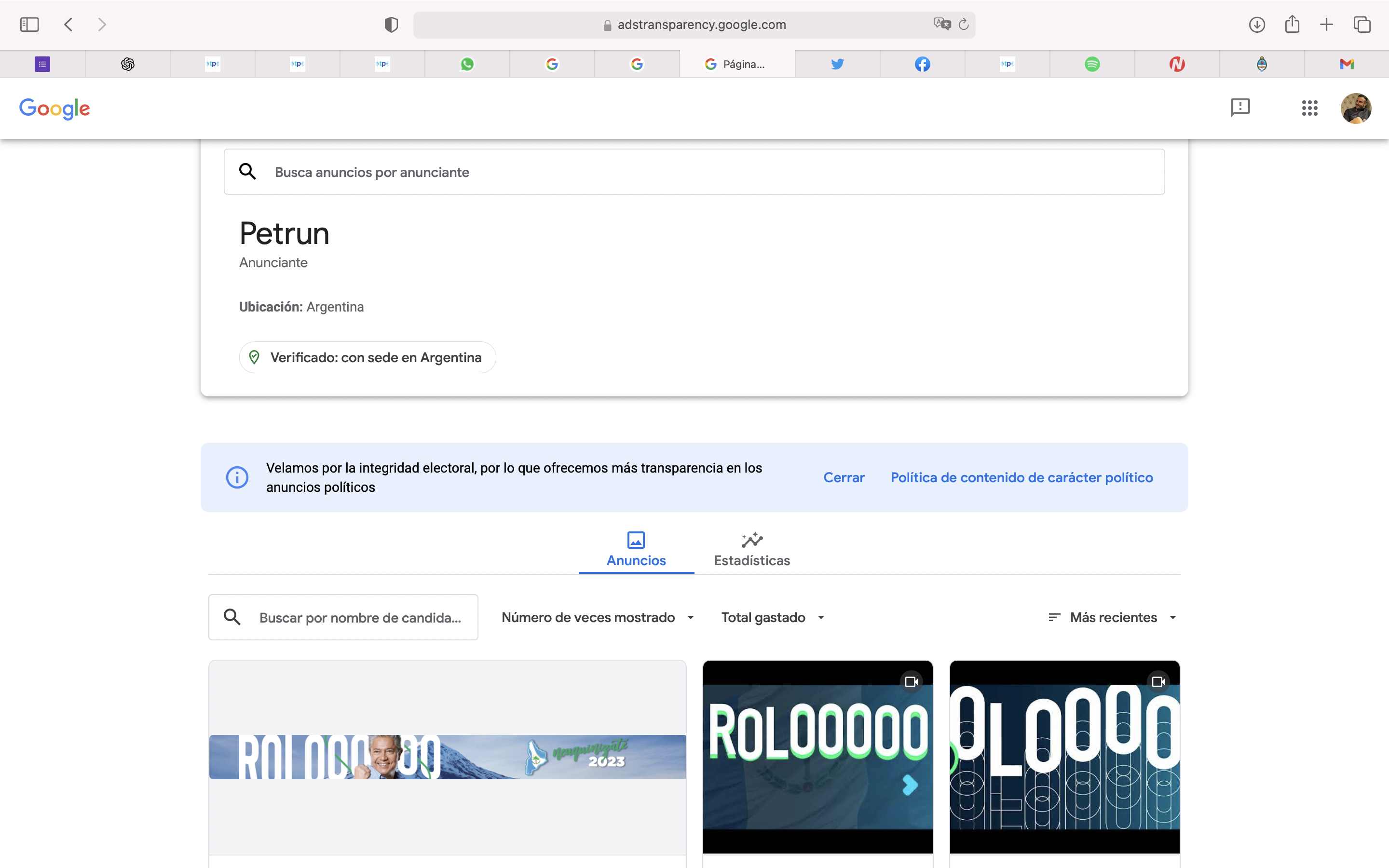Switch to the Twitter browser tab
The height and width of the screenshot is (868, 1389).
[x=837, y=64]
